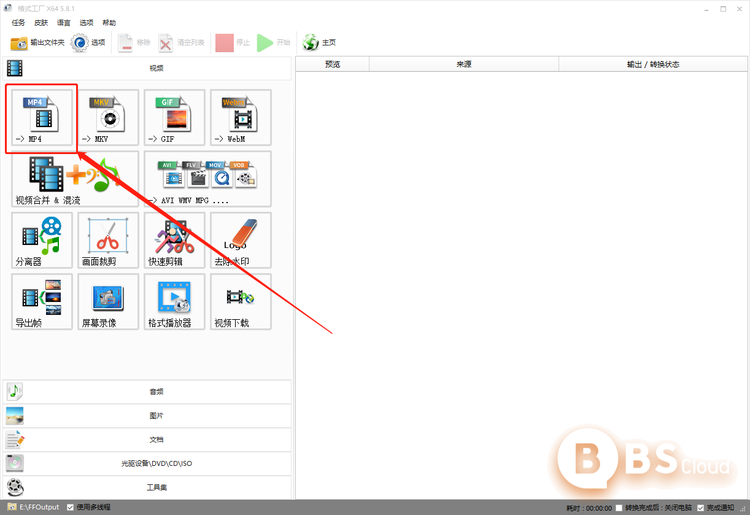Click the 预览 column header
This screenshot has height=515, width=750.
click(332, 64)
